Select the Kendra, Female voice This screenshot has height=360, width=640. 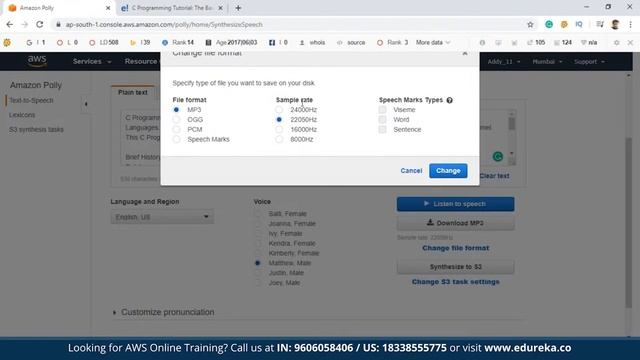(x=258, y=244)
